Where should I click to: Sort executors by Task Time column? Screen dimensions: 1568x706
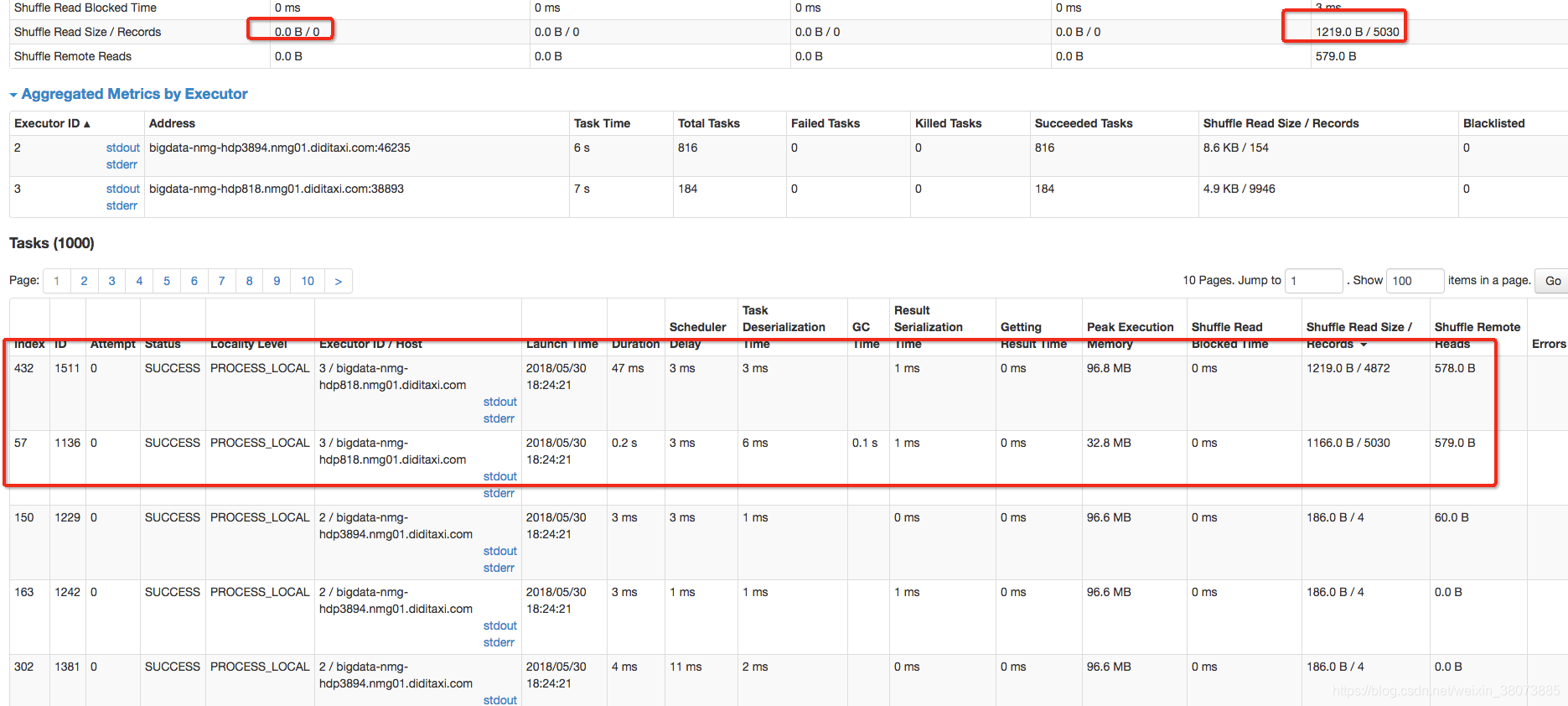click(602, 123)
